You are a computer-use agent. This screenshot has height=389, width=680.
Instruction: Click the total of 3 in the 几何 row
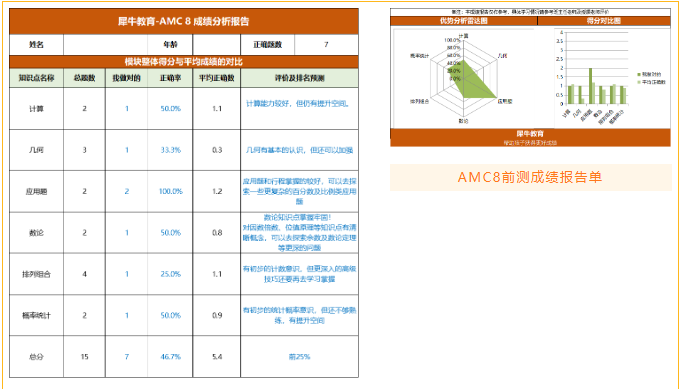tap(84, 150)
